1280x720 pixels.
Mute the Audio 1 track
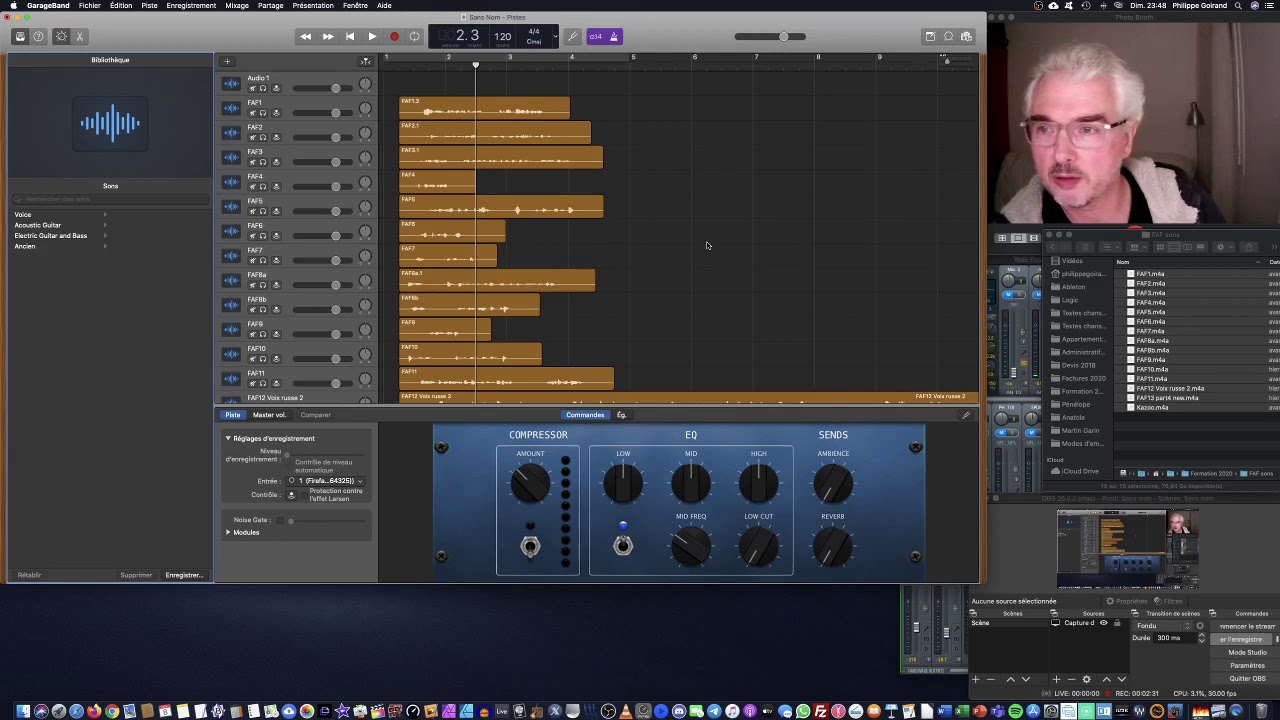(252, 88)
